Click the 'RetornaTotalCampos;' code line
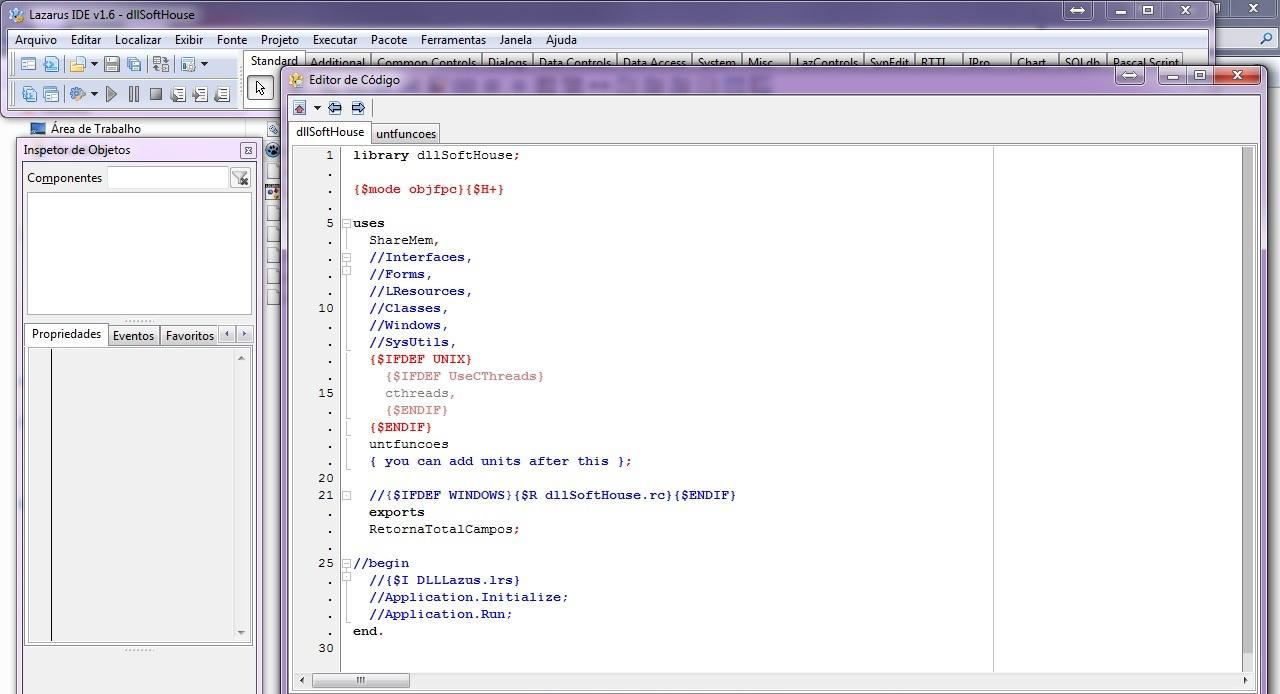The image size is (1280, 694). click(x=444, y=529)
